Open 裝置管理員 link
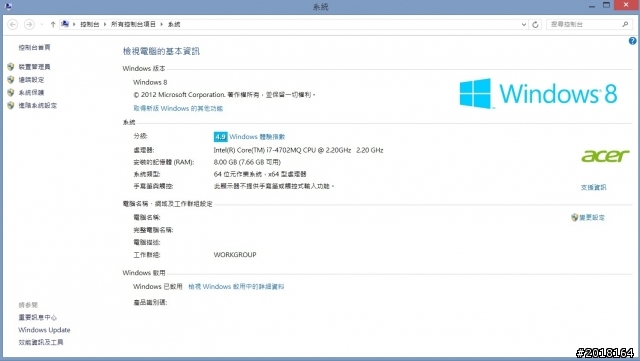 tap(34, 67)
